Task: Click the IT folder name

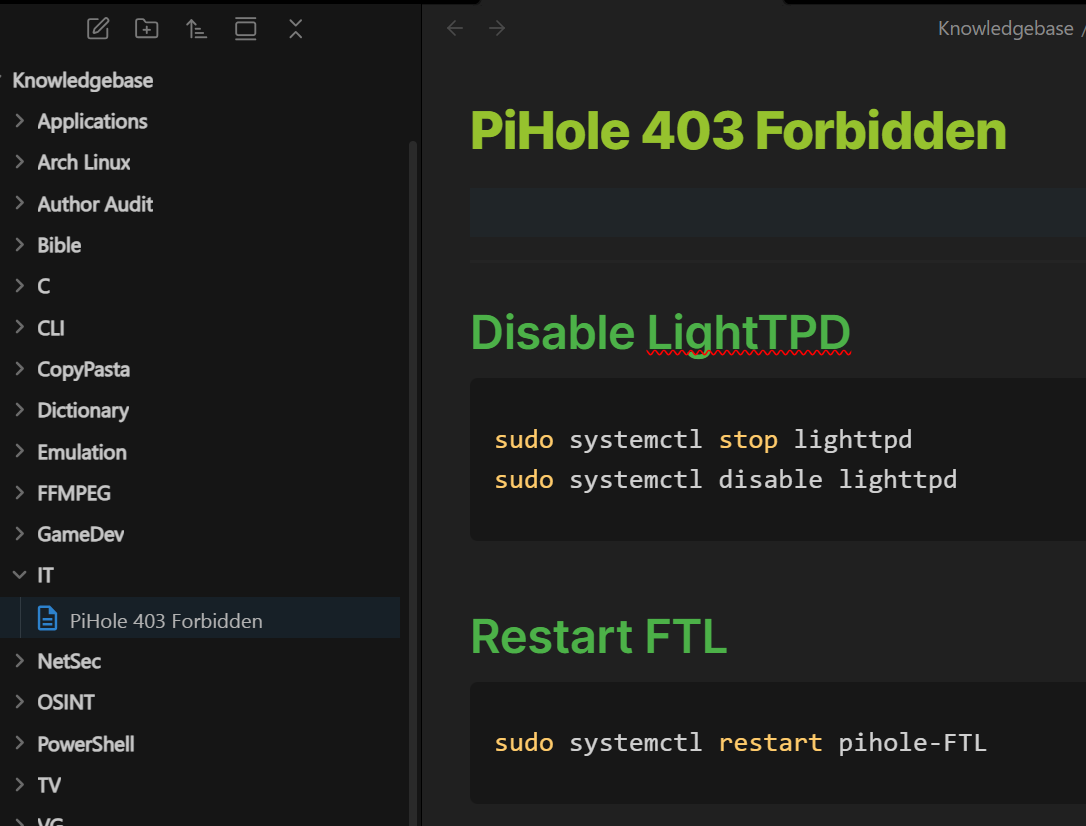Action: click(x=45, y=575)
